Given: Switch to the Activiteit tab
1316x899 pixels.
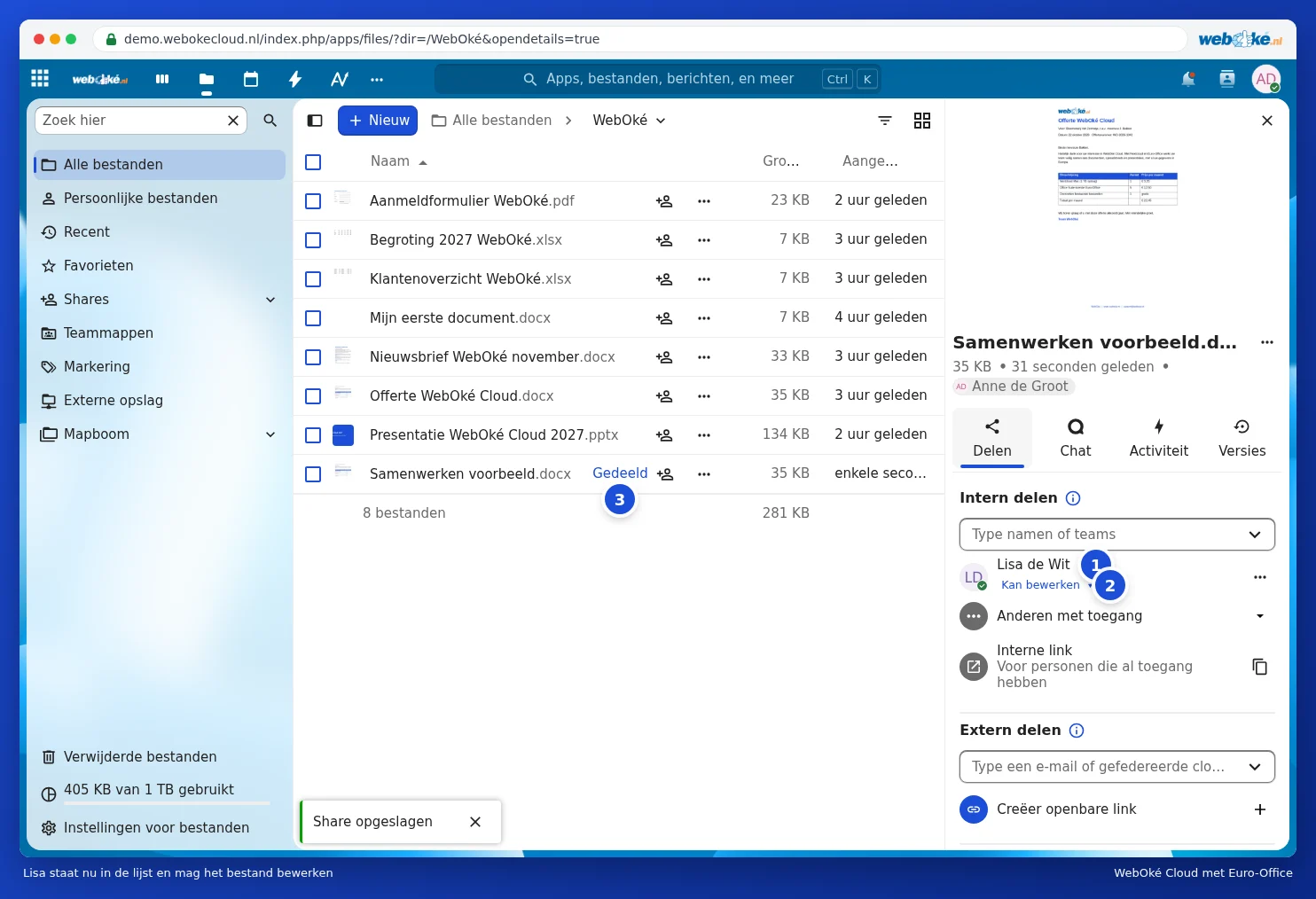Looking at the screenshot, I should click(x=1159, y=438).
